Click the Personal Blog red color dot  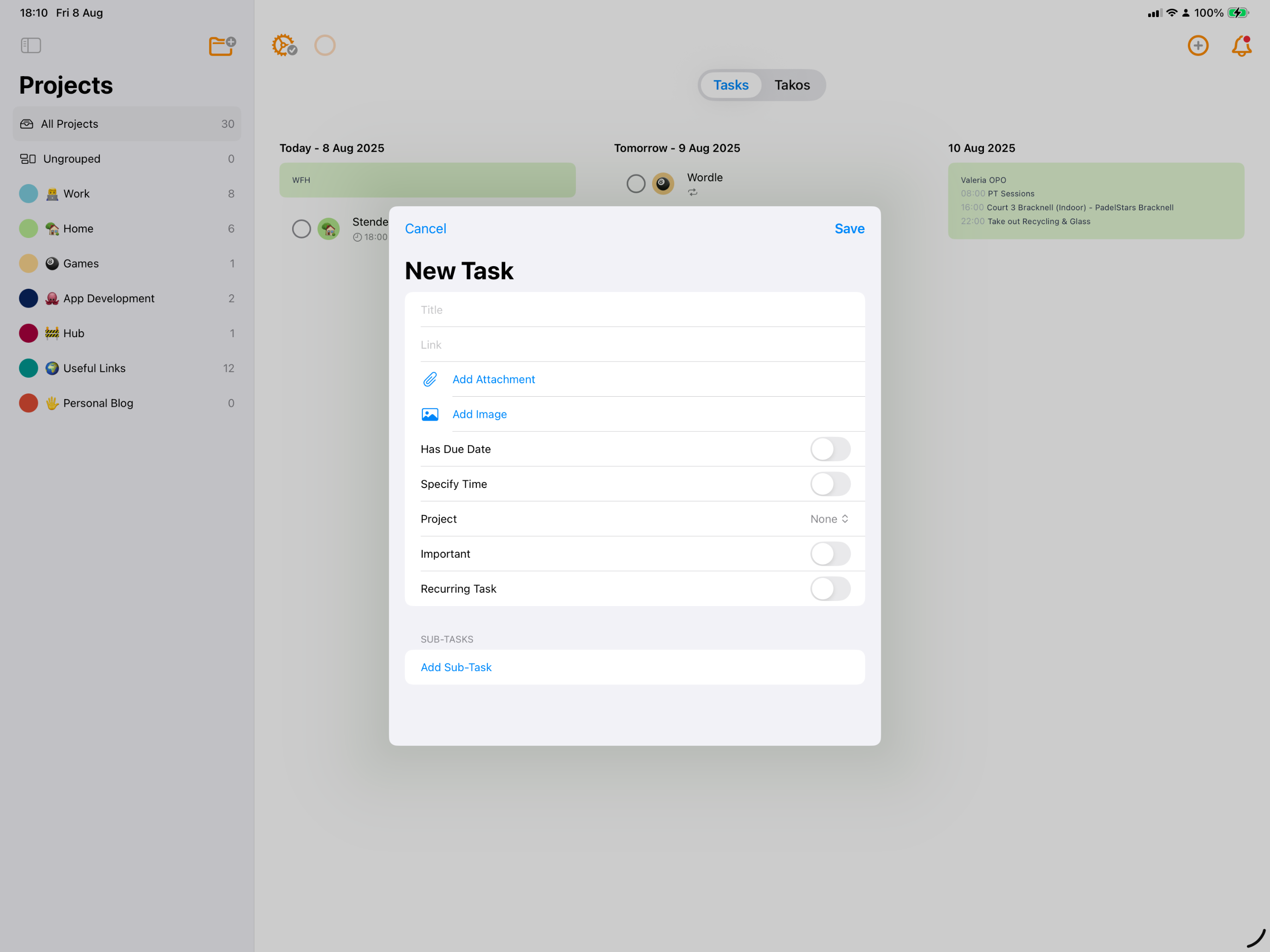(x=29, y=404)
